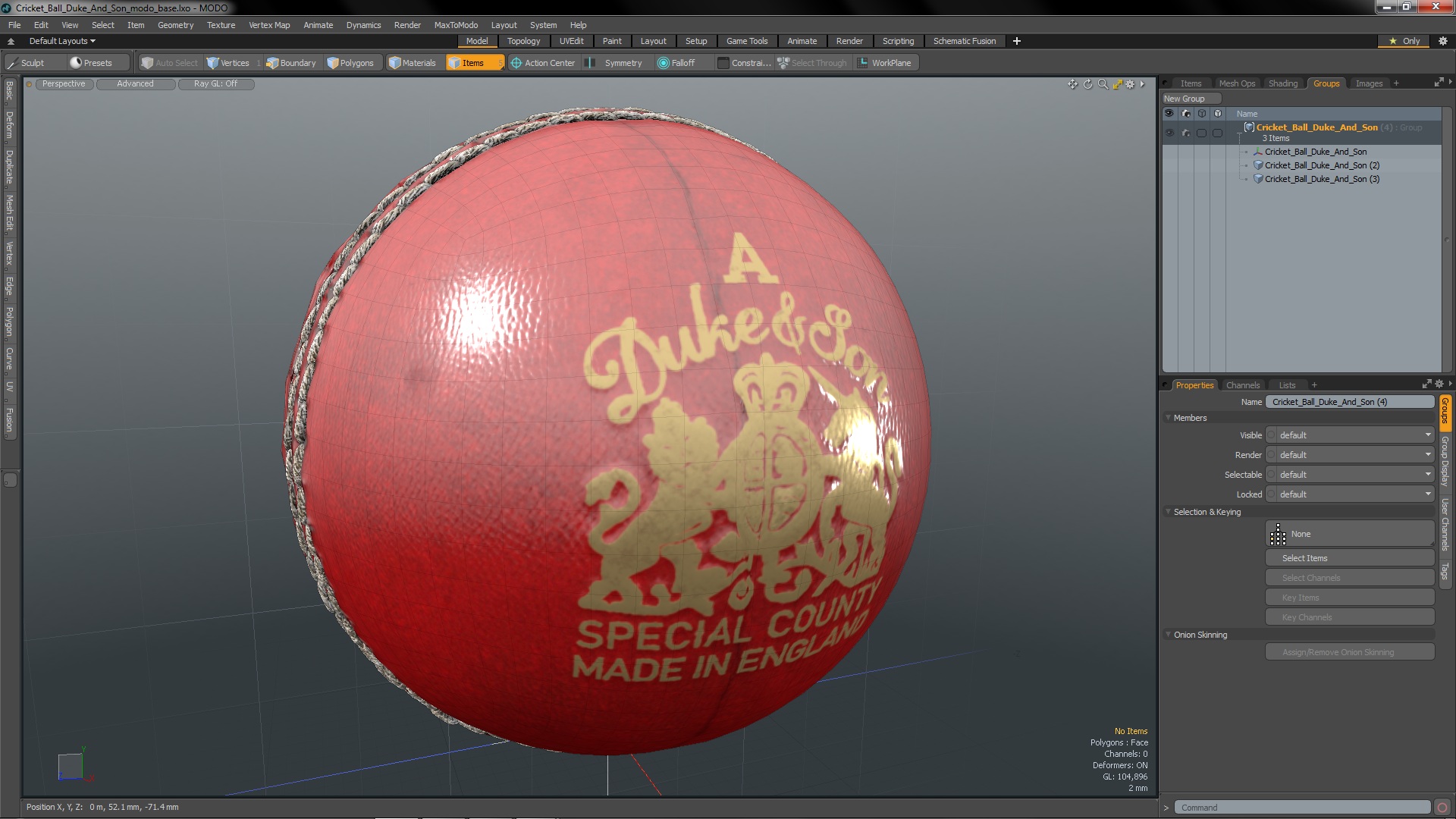Image resolution: width=1456 pixels, height=819 pixels.
Task: Click the New Group button
Action: tap(1191, 99)
